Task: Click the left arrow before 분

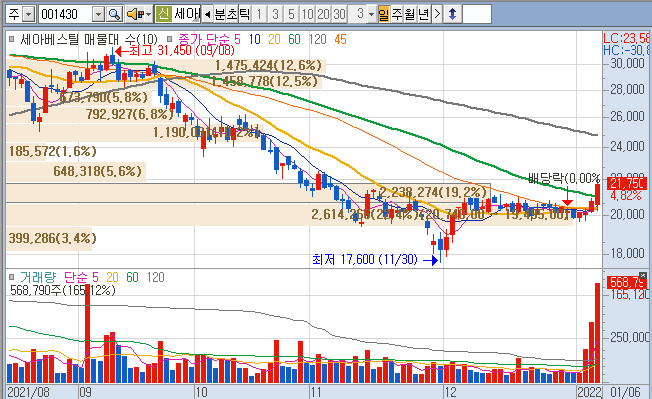Action: 207,15
